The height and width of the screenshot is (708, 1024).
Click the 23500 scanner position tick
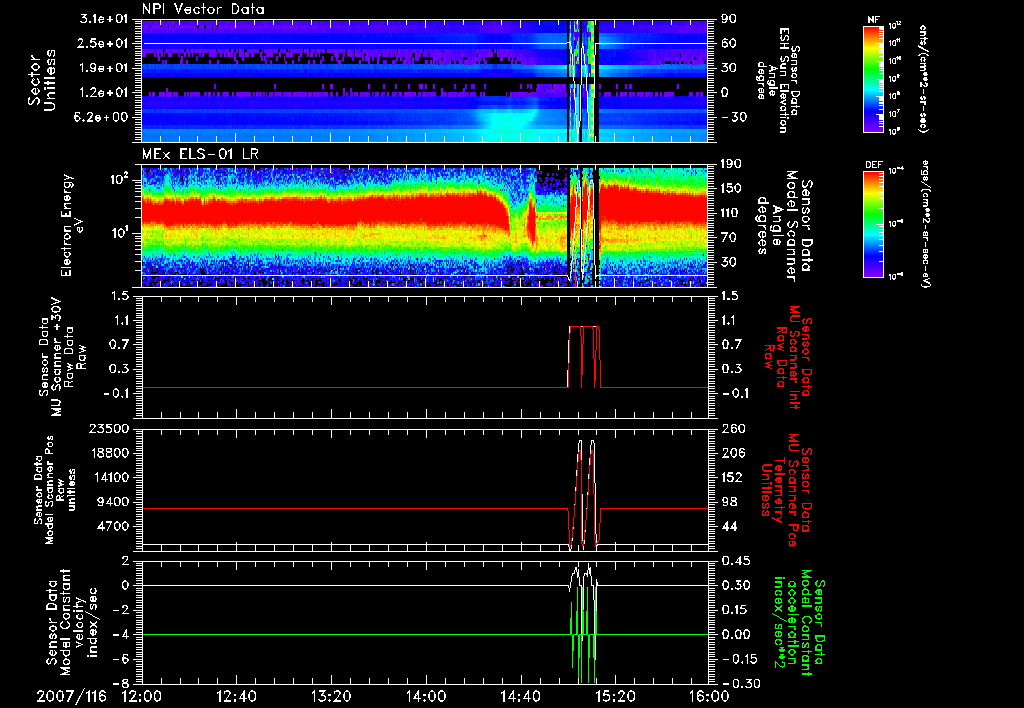click(x=108, y=429)
